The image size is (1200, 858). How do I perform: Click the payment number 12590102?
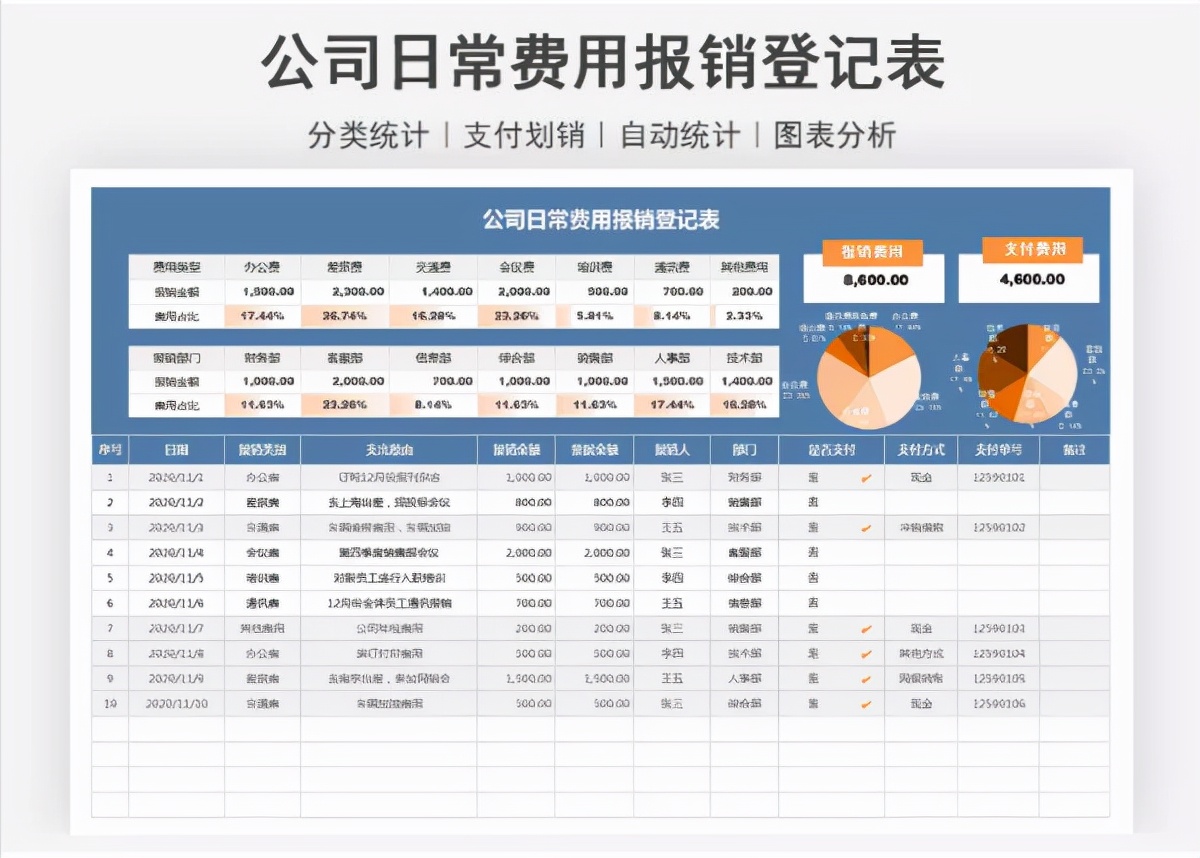click(x=998, y=477)
